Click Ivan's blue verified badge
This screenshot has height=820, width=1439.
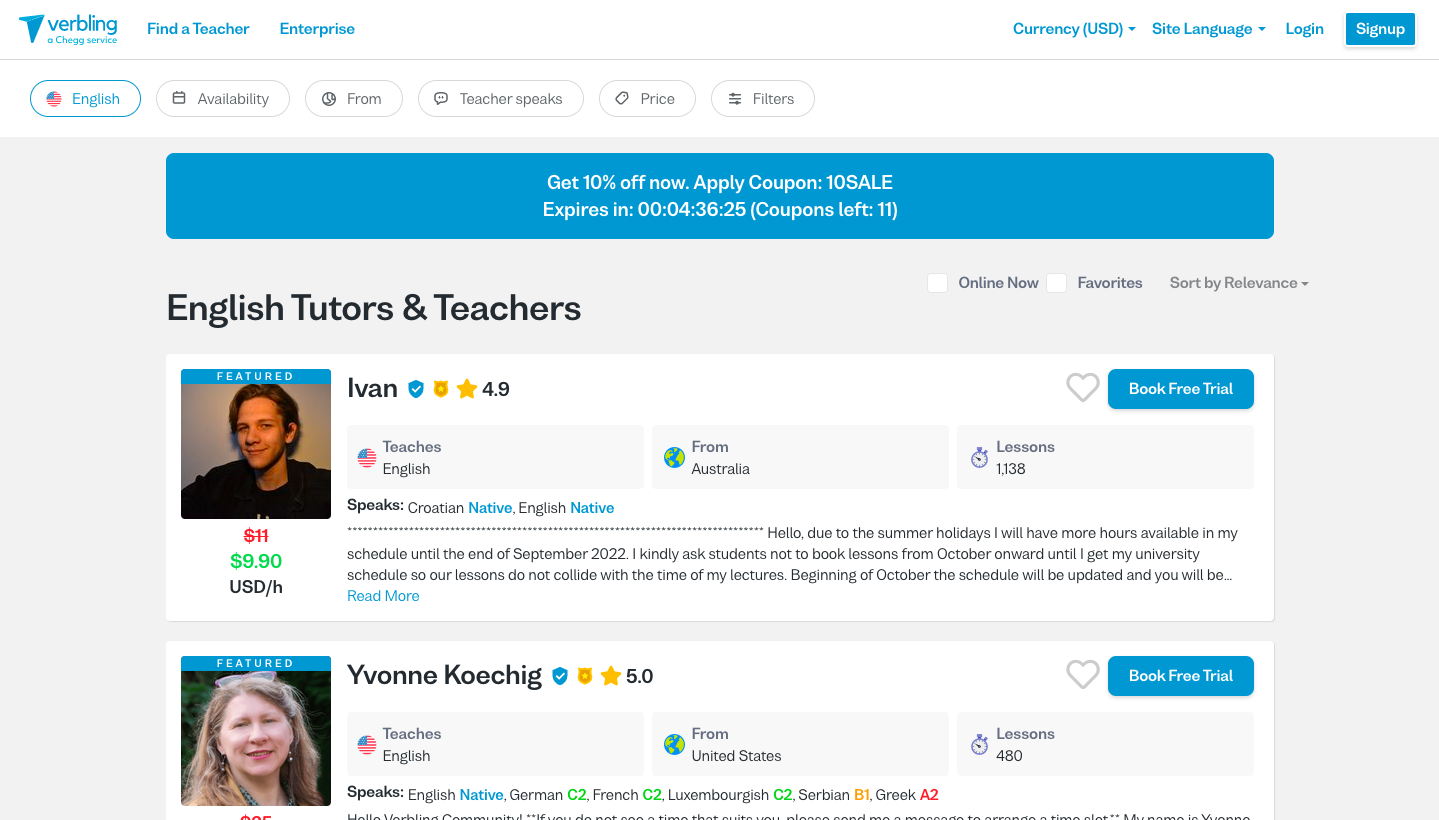[416, 389]
